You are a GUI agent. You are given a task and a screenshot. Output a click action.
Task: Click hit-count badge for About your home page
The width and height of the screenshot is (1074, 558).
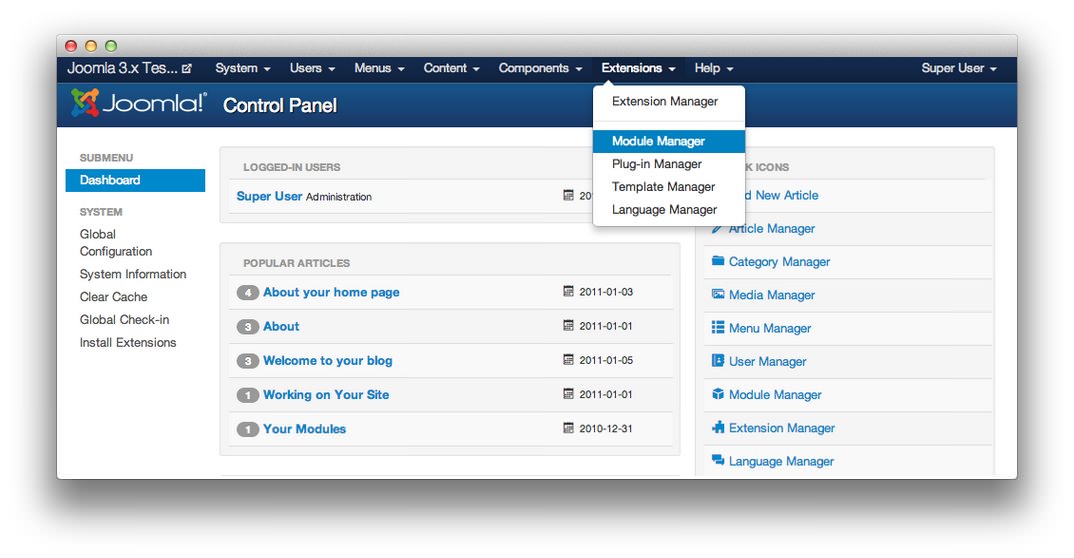click(248, 293)
